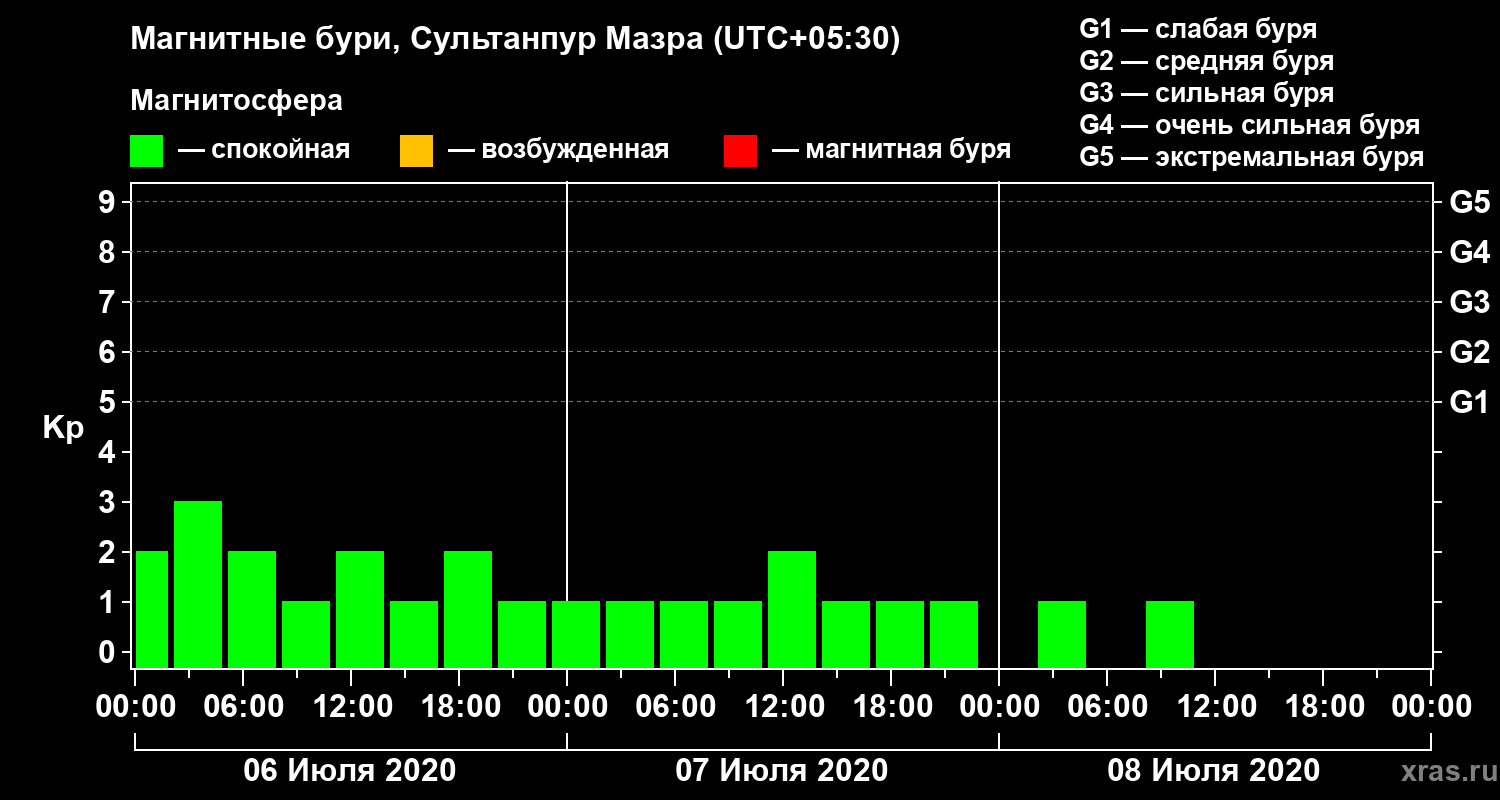Click the '12:00' time label above 06 Июля 2020
This screenshot has width=1500, height=800.
351,707
